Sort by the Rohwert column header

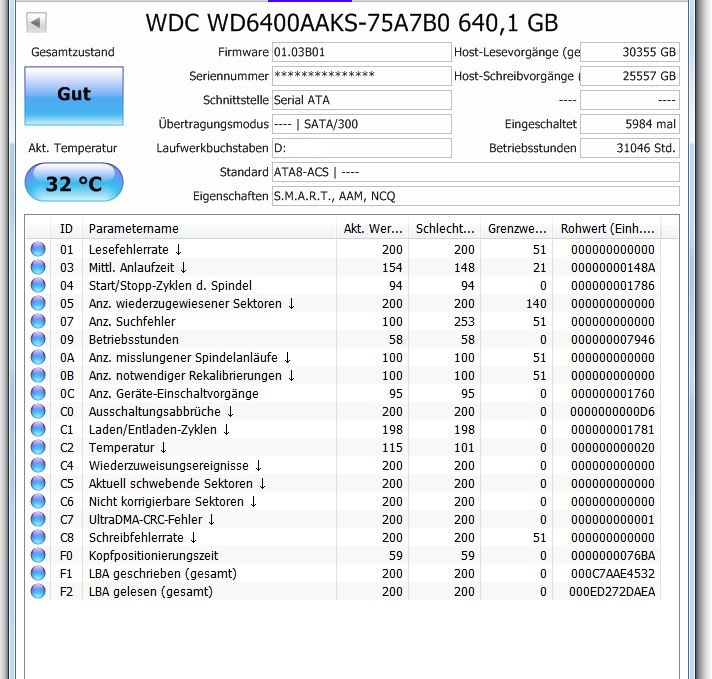(607, 228)
